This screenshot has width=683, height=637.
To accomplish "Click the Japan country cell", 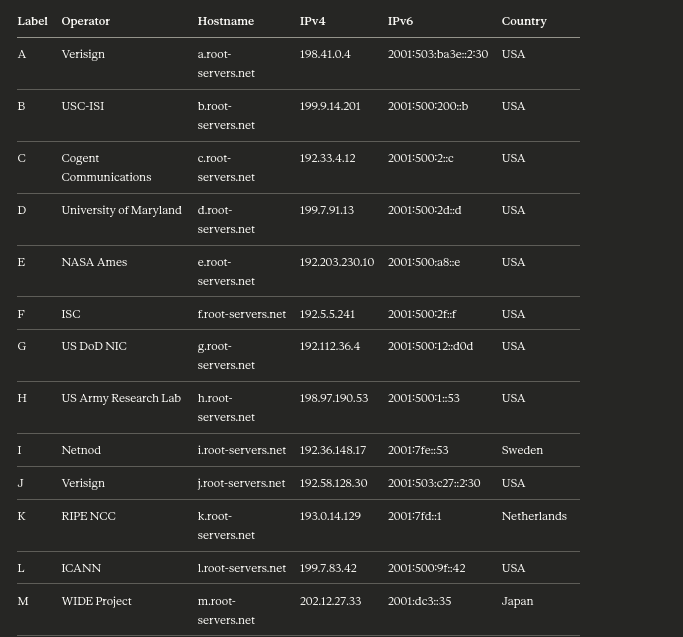I will point(517,601).
